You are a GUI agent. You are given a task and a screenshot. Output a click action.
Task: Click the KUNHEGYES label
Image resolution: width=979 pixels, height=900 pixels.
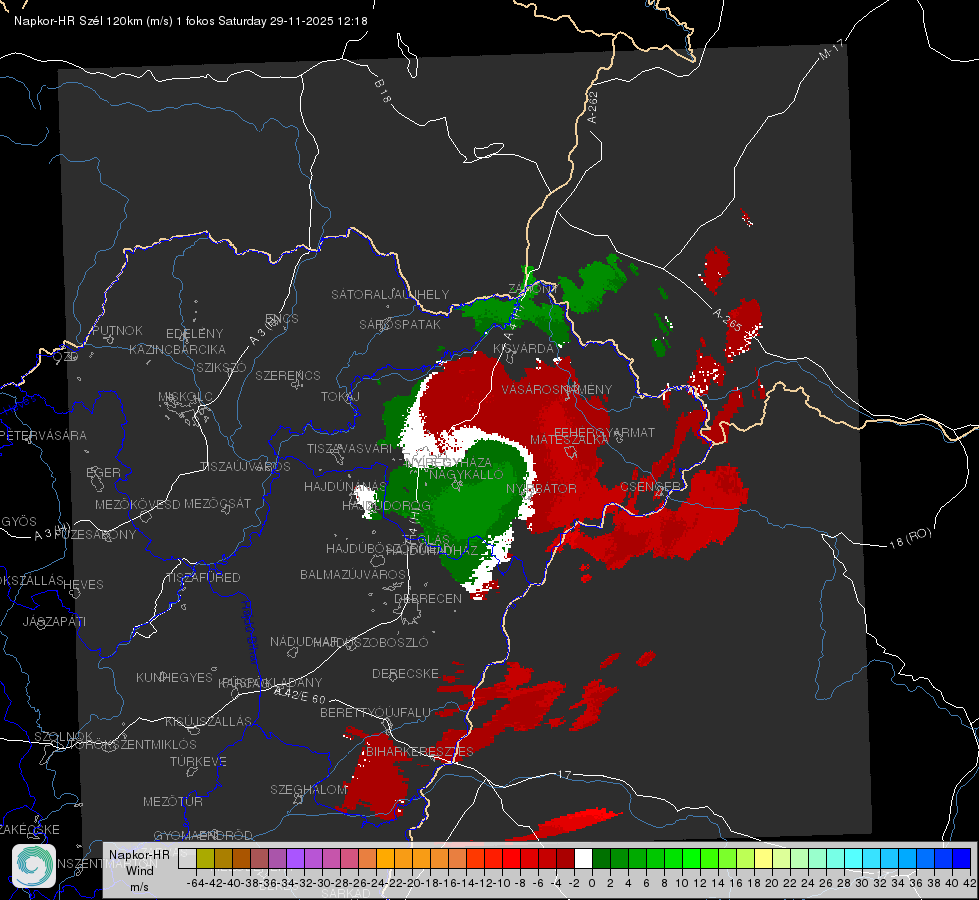(174, 677)
